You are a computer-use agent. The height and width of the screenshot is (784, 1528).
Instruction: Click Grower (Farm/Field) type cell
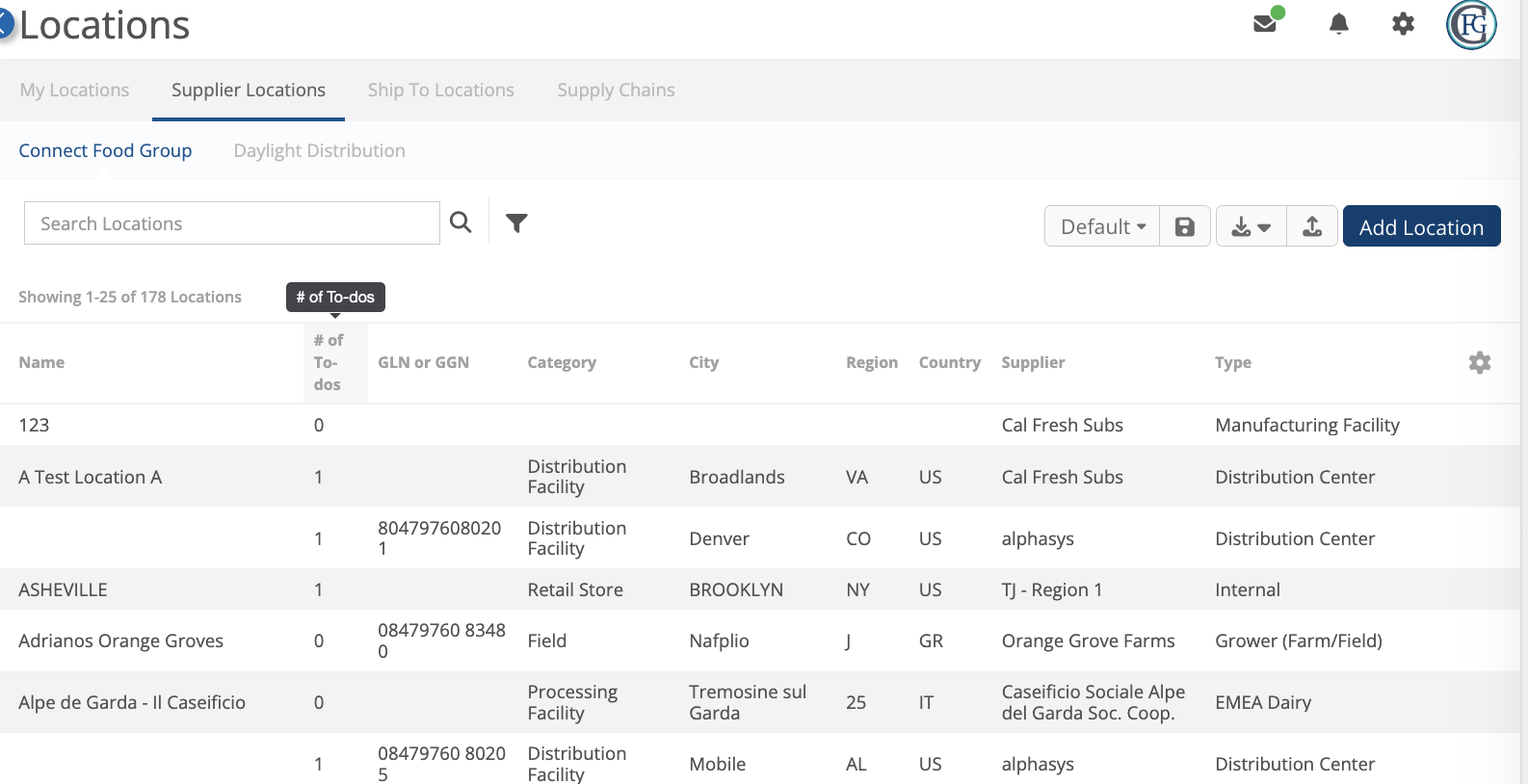pos(1299,640)
